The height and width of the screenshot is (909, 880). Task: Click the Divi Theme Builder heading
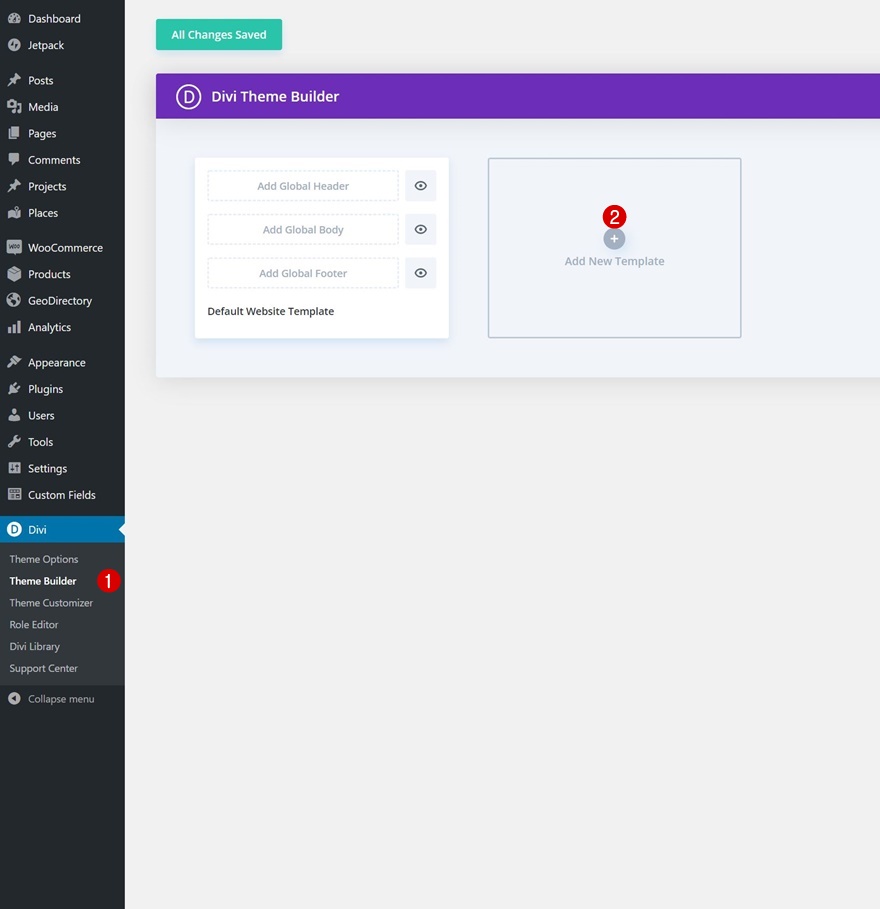pyautogui.click(x=275, y=96)
